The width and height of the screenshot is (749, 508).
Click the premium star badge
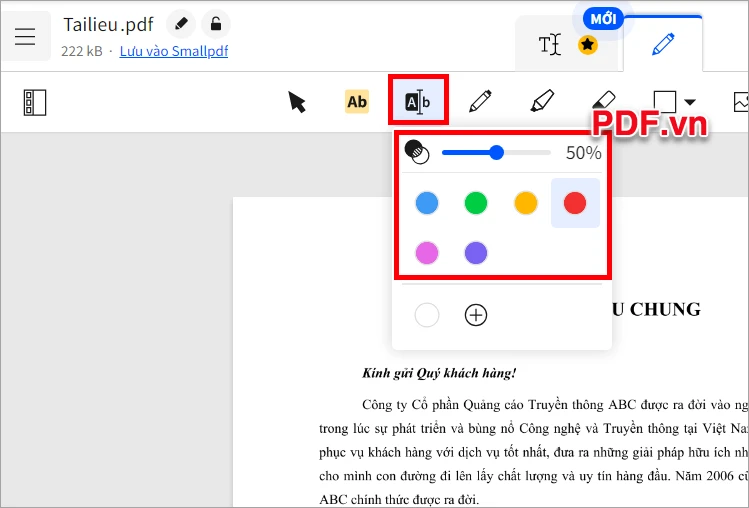pyautogui.click(x=588, y=45)
